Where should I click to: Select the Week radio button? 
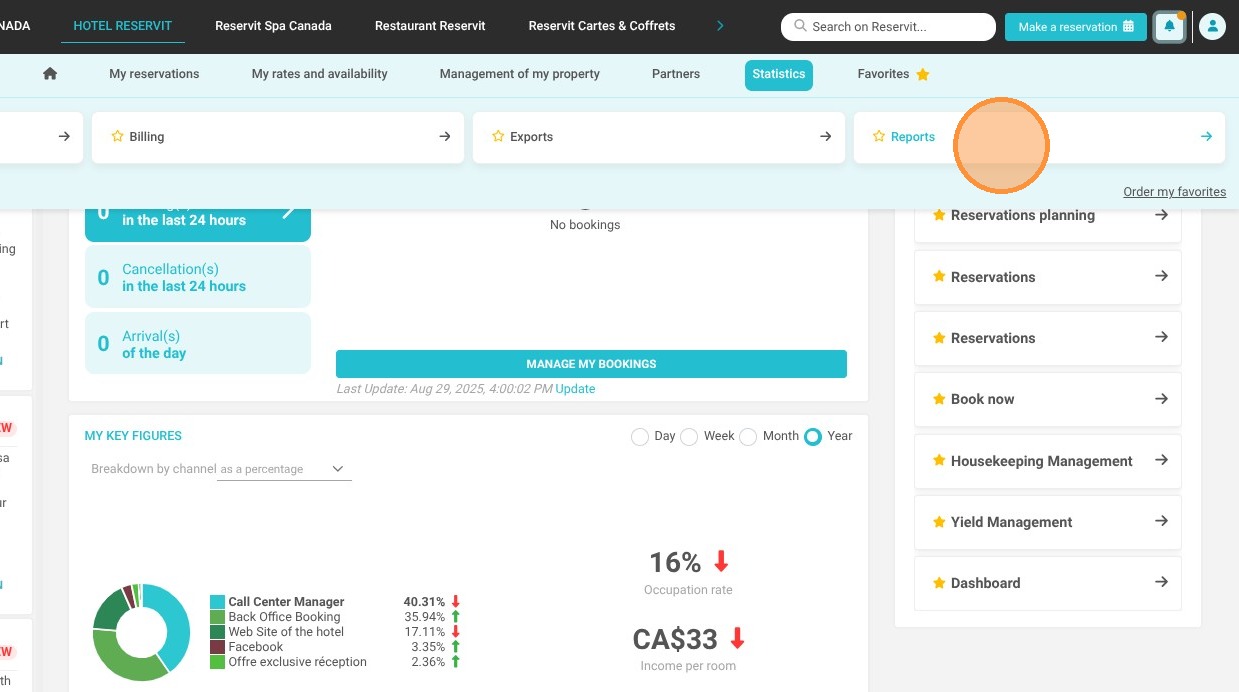689,437
